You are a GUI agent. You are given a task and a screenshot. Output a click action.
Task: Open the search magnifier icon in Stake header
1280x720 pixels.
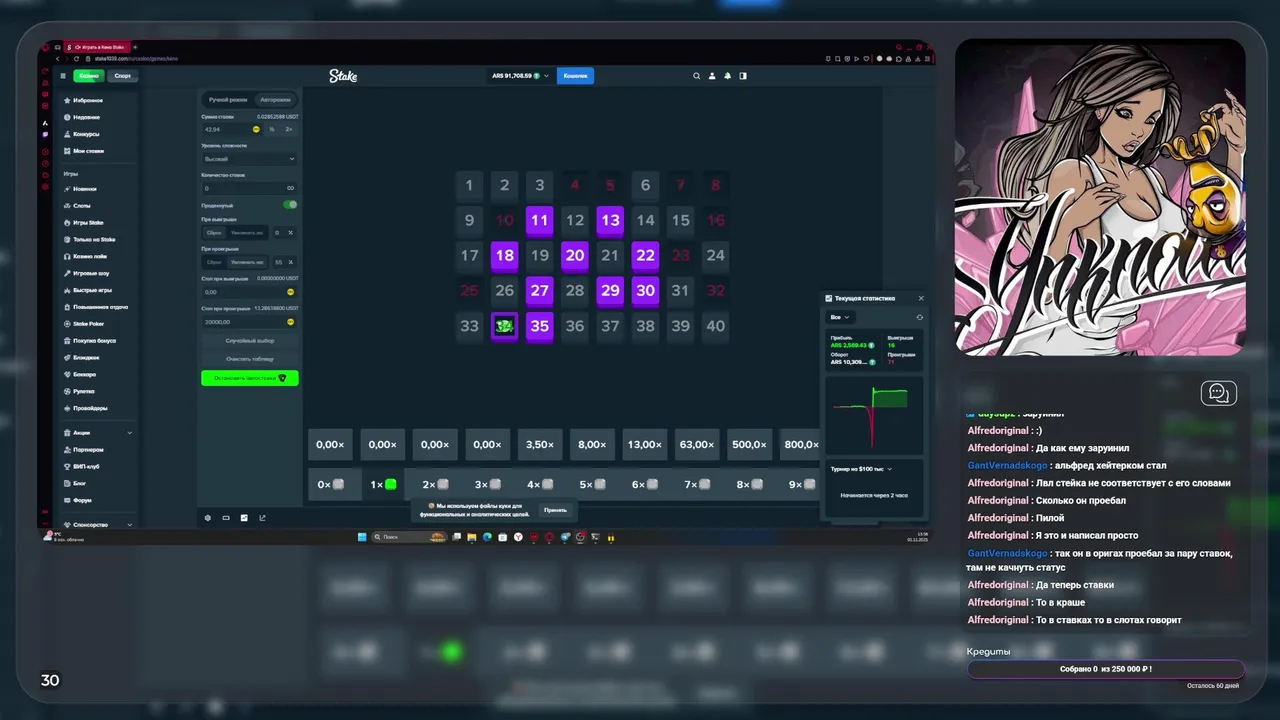coord(697,76)
